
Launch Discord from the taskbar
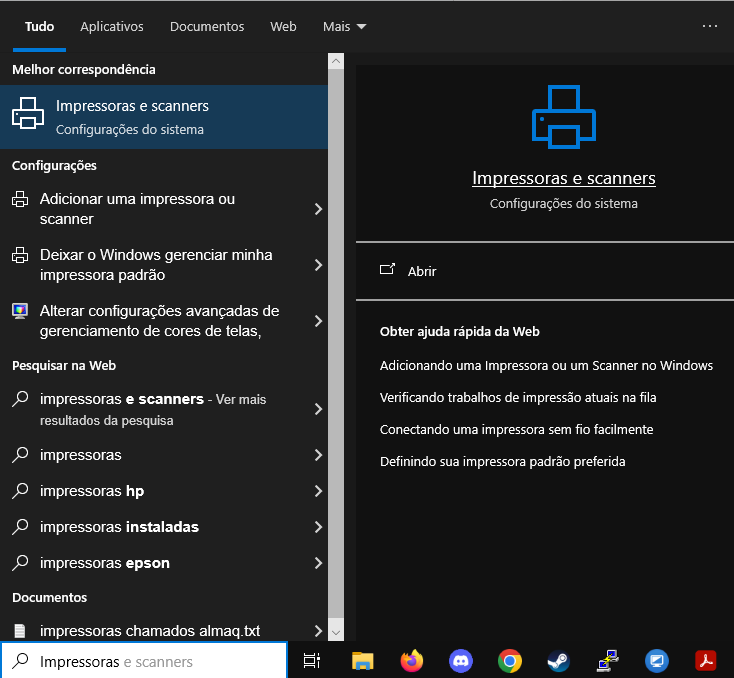tap(461, 660)
